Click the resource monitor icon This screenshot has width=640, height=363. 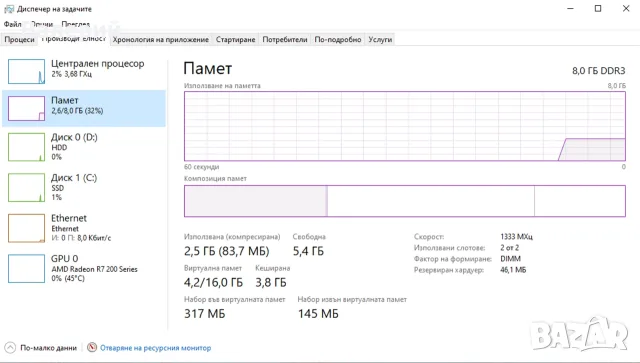tap(92, 347)
